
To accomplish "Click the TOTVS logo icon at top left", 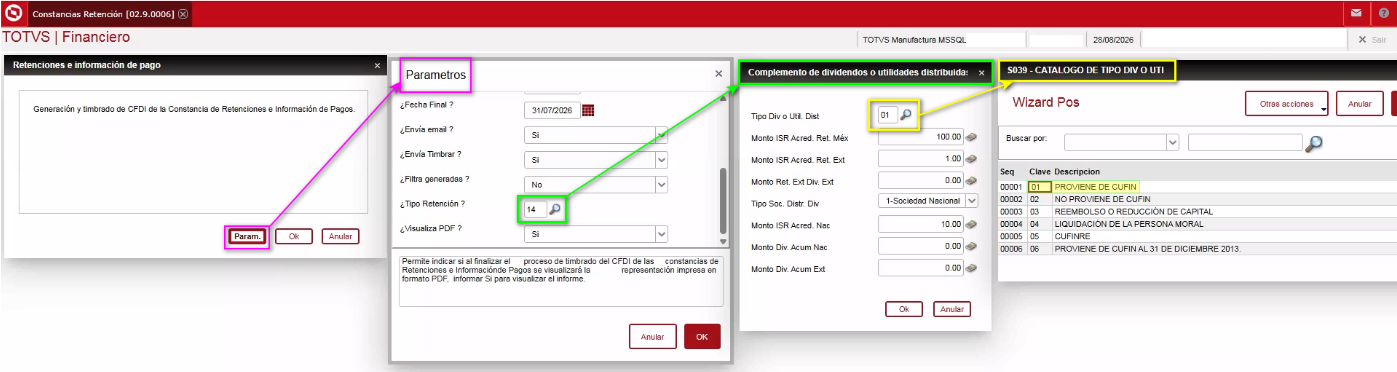I will pyautogui.click(x=13, y=14).
